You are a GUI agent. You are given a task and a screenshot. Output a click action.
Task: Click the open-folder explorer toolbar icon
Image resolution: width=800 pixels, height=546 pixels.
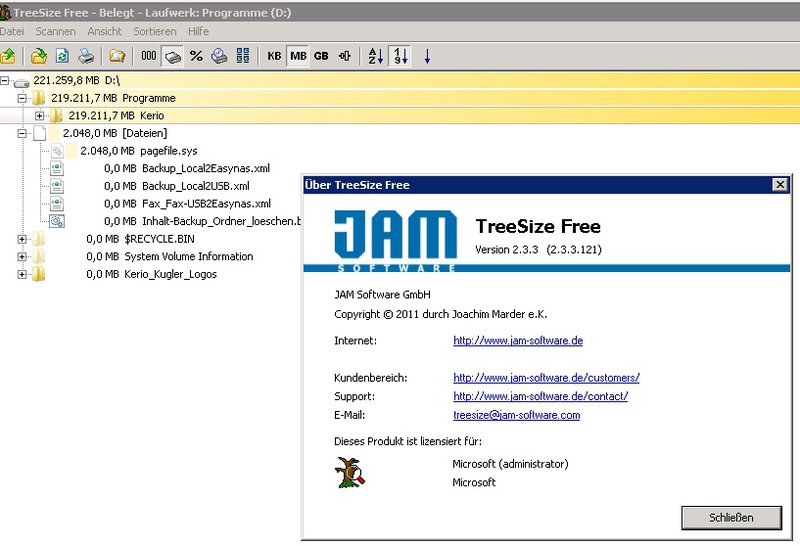tap(117, 56)
